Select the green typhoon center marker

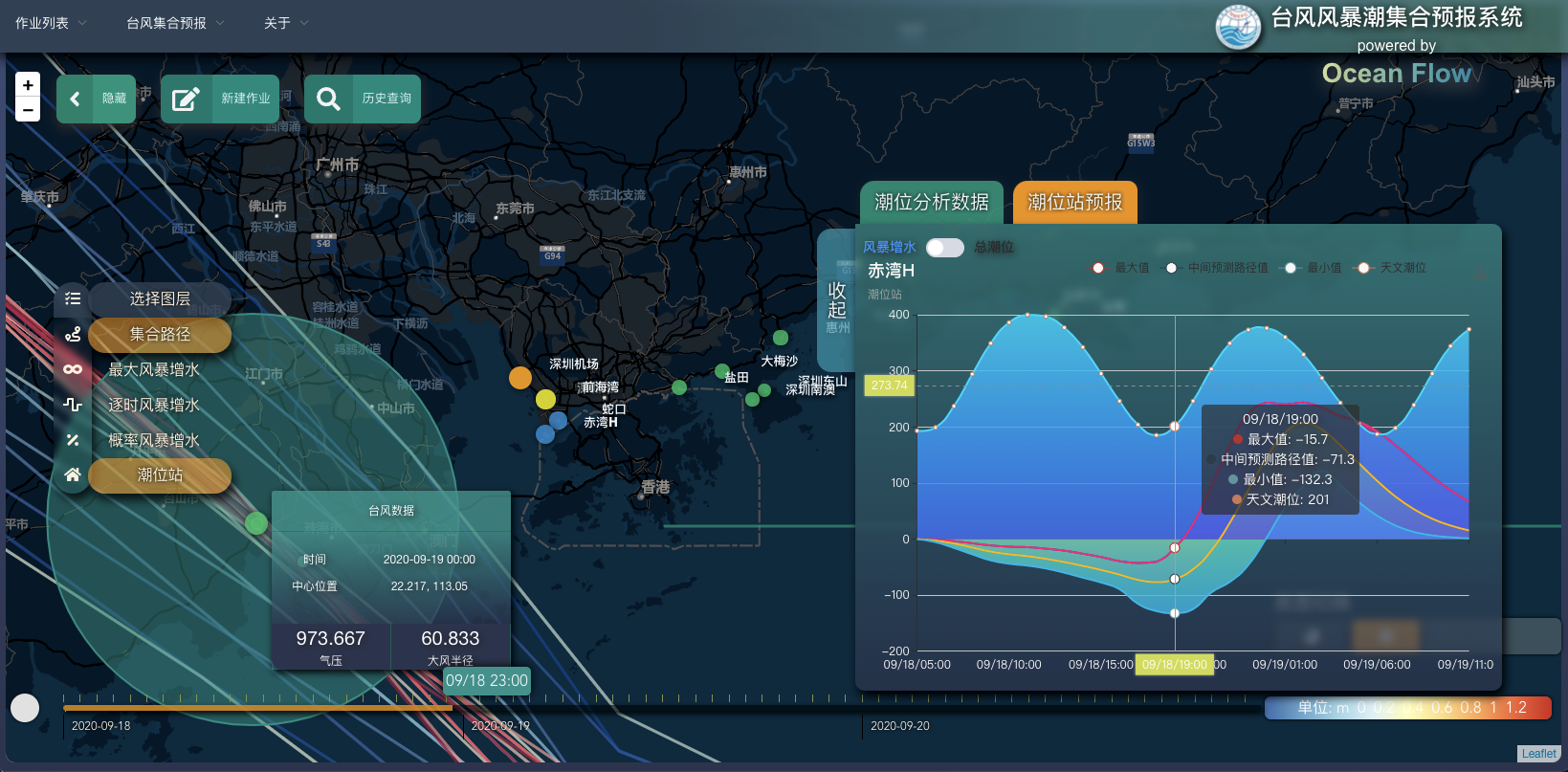click(x=256, y=523)
